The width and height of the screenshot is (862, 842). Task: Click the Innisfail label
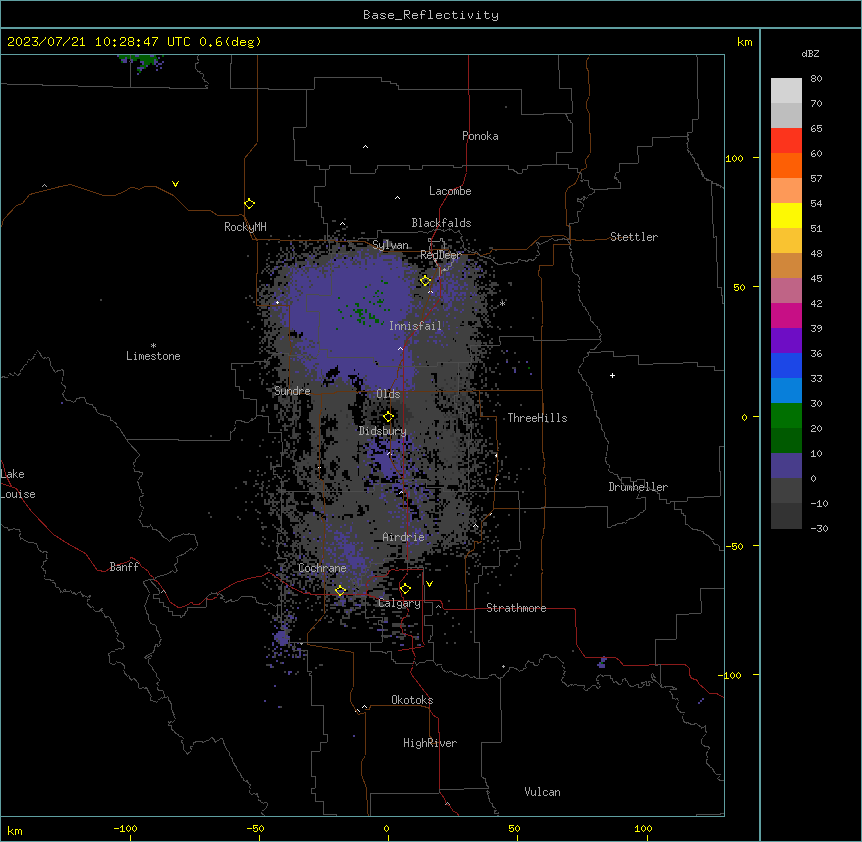tap(415, 326)
